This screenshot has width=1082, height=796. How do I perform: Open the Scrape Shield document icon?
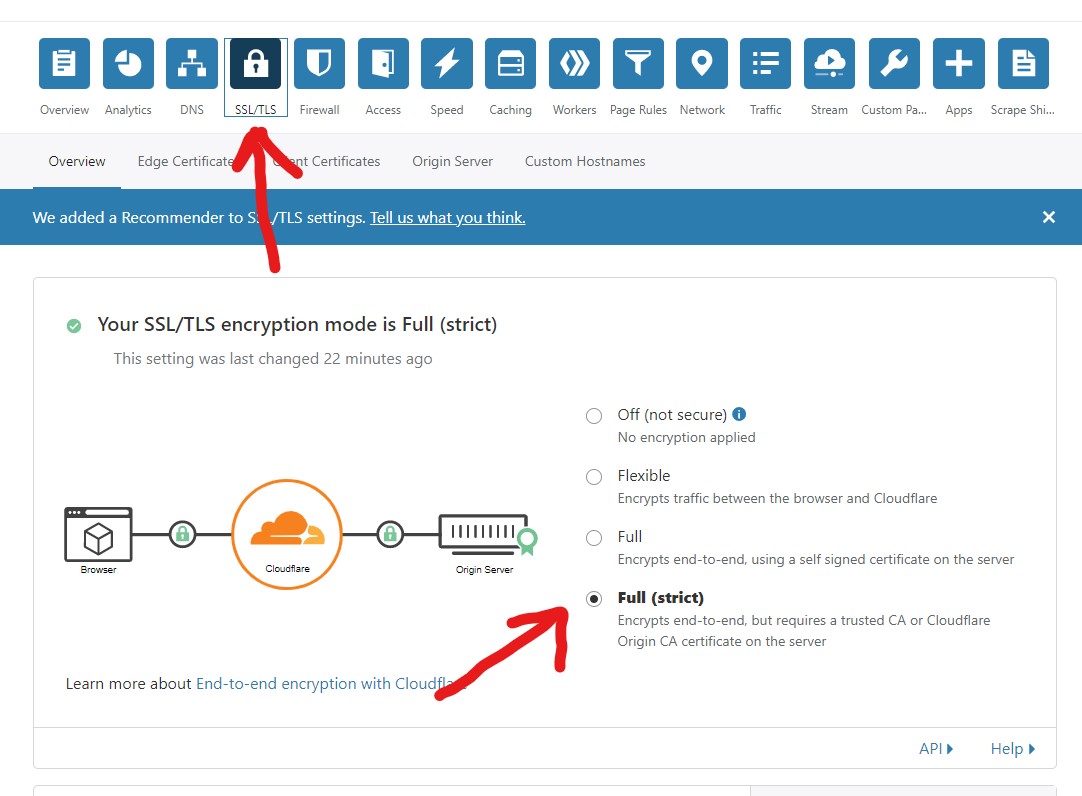point(1023,63)
